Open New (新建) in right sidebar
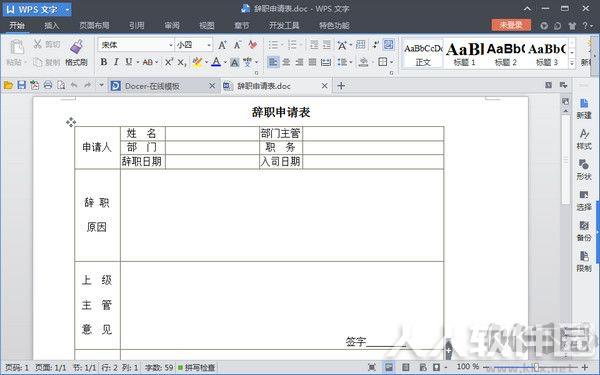This screenshot has width=600, height=375. tap(584, 109)
